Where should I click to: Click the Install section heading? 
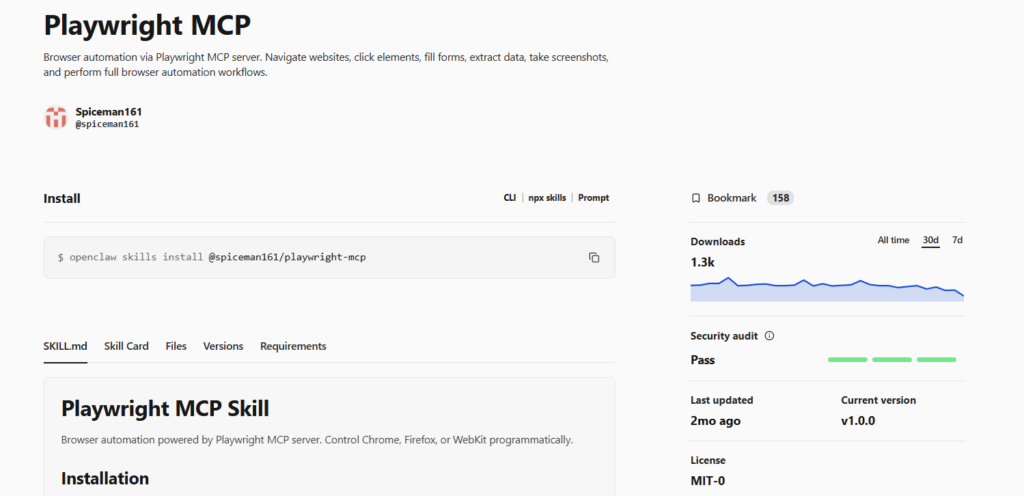coord(62,198)
